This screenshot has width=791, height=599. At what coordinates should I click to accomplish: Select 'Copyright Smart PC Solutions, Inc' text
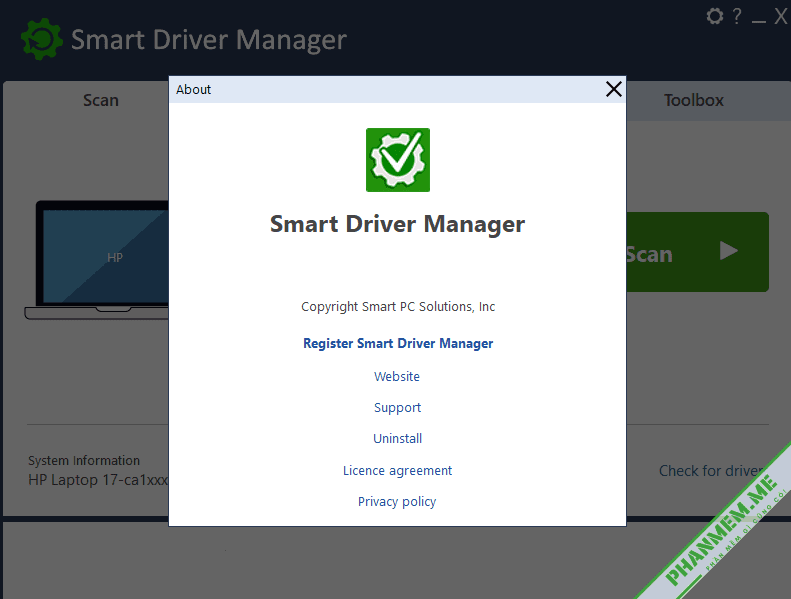point(398,307)
